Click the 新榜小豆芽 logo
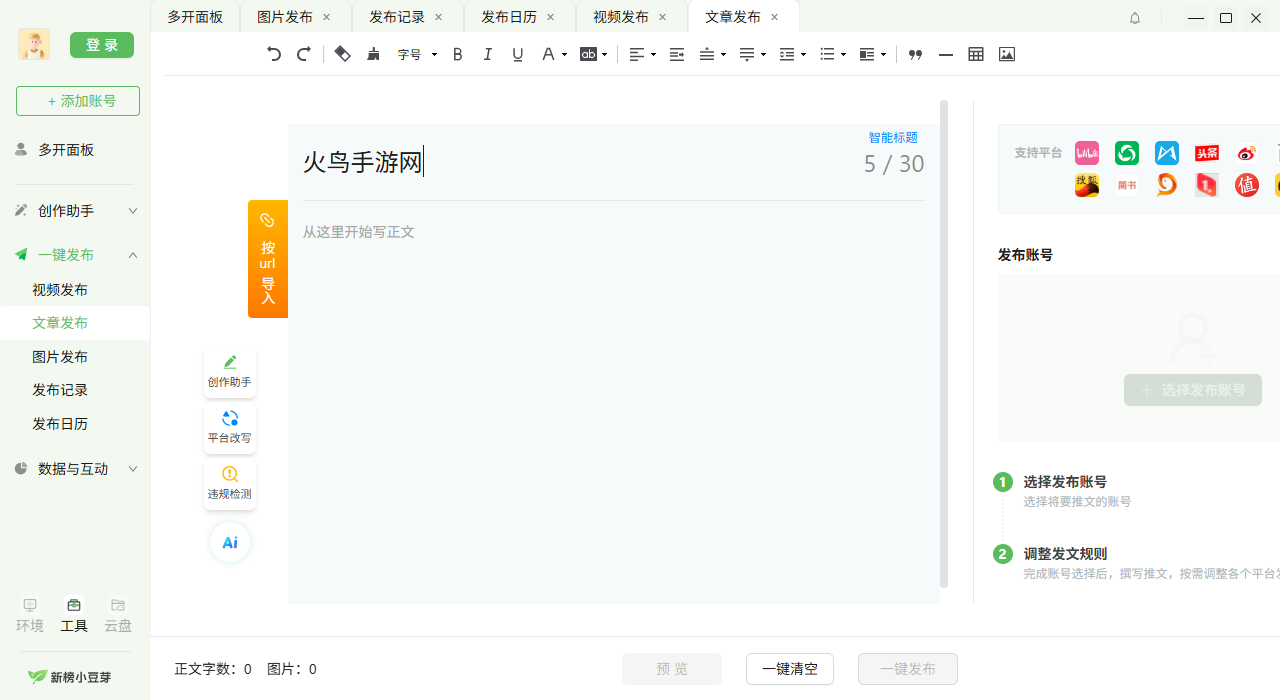This screenshot has height=700, width=1280. coord(70,677)
